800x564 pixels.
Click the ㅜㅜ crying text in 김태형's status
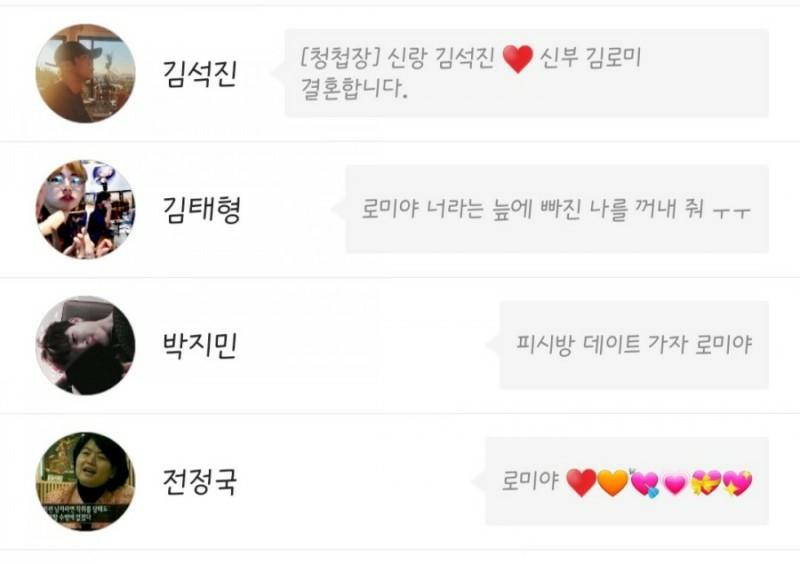(732, 210)
